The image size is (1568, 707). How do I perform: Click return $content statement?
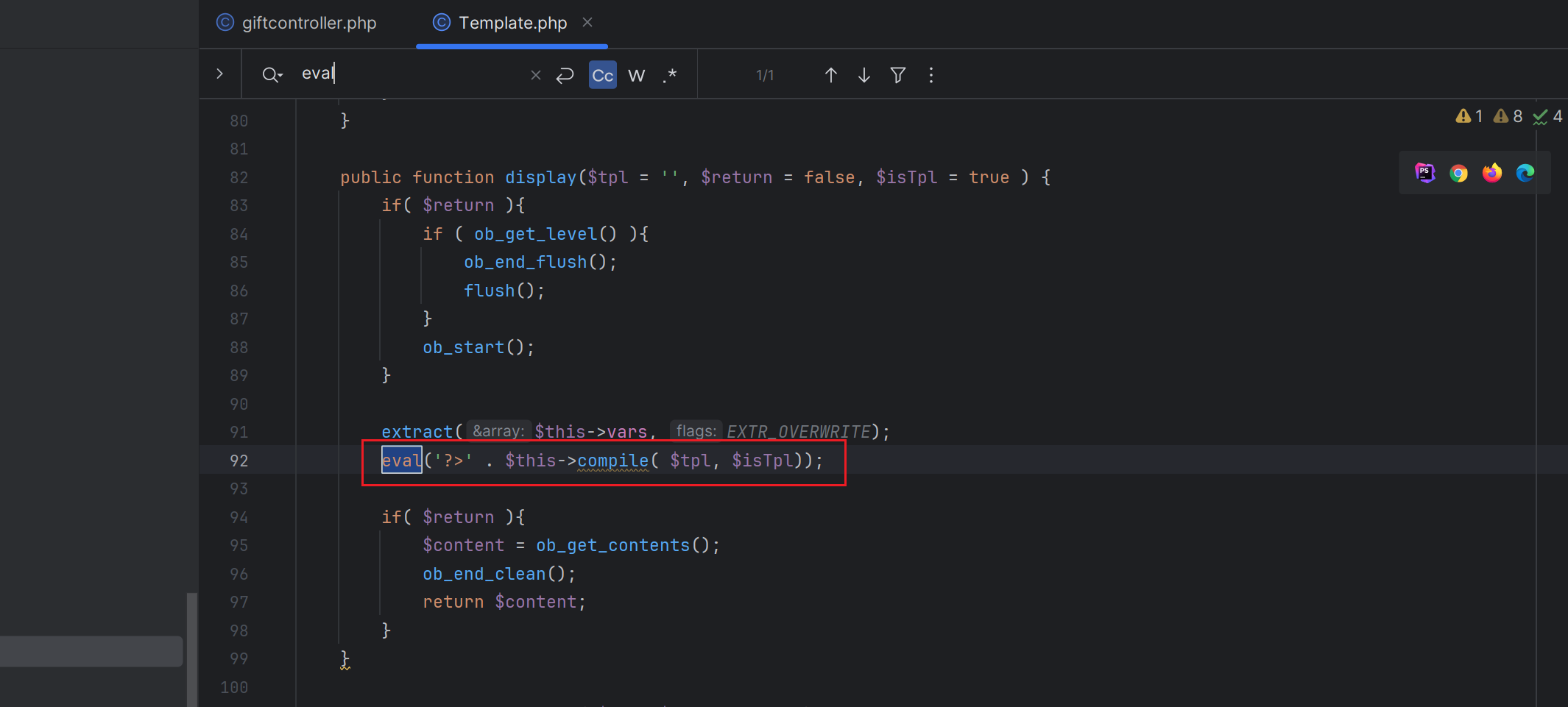coord(504,602)
